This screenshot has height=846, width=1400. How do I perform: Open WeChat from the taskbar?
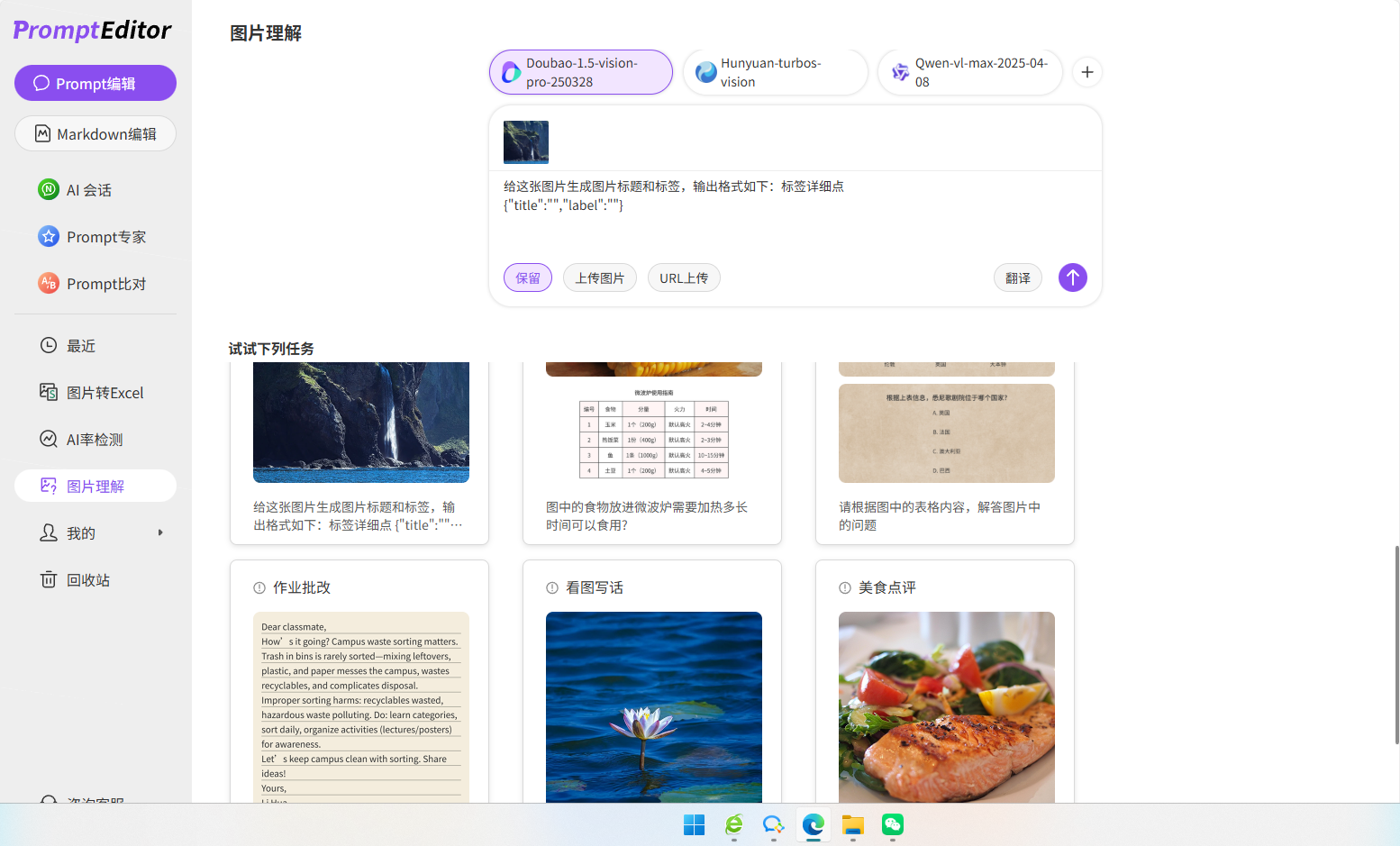892,824
